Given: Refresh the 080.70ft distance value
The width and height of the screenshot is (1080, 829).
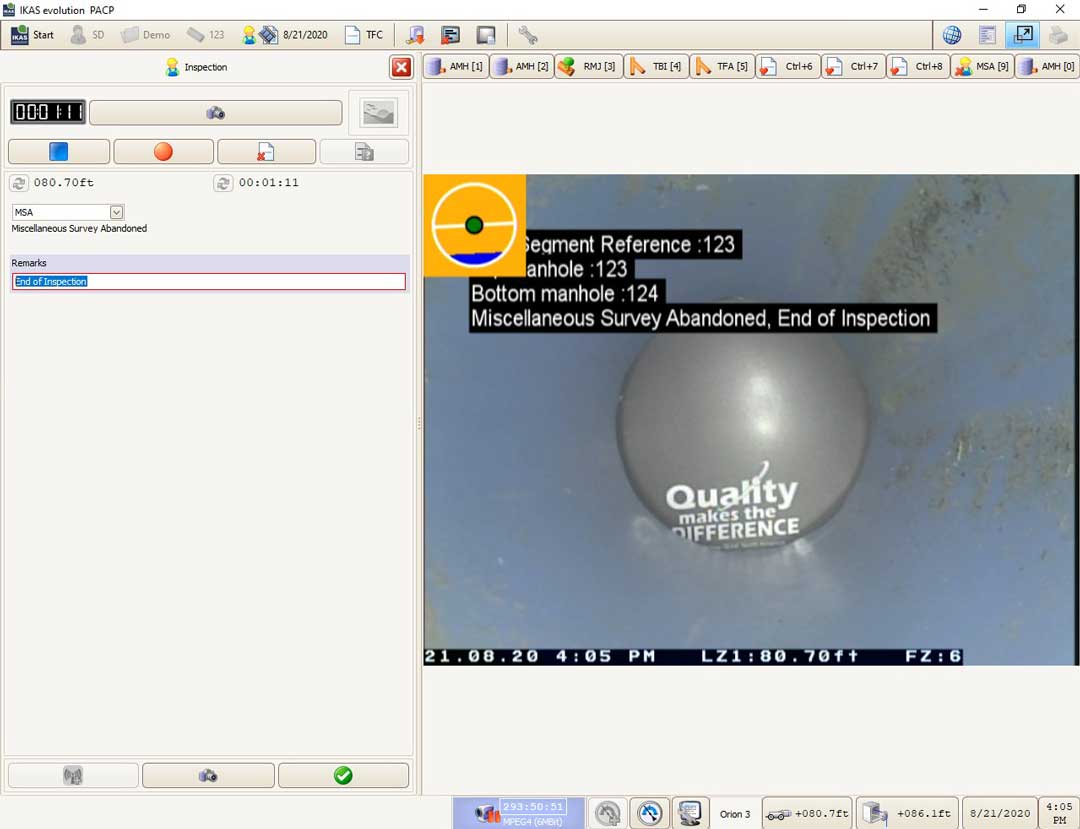Looking at the screenshot, I should coord(19,183).
